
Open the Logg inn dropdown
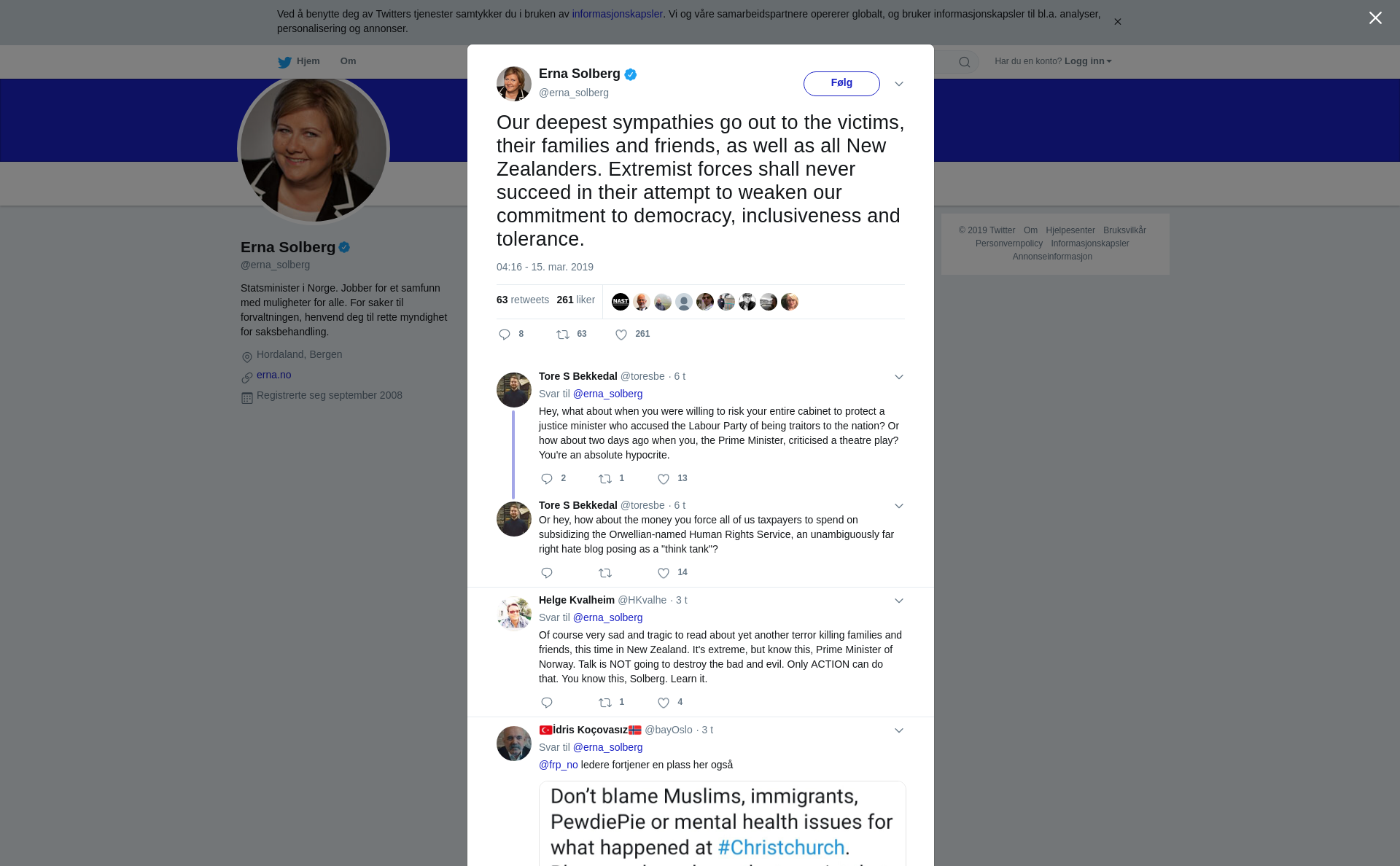click(x=1088, y=61)
